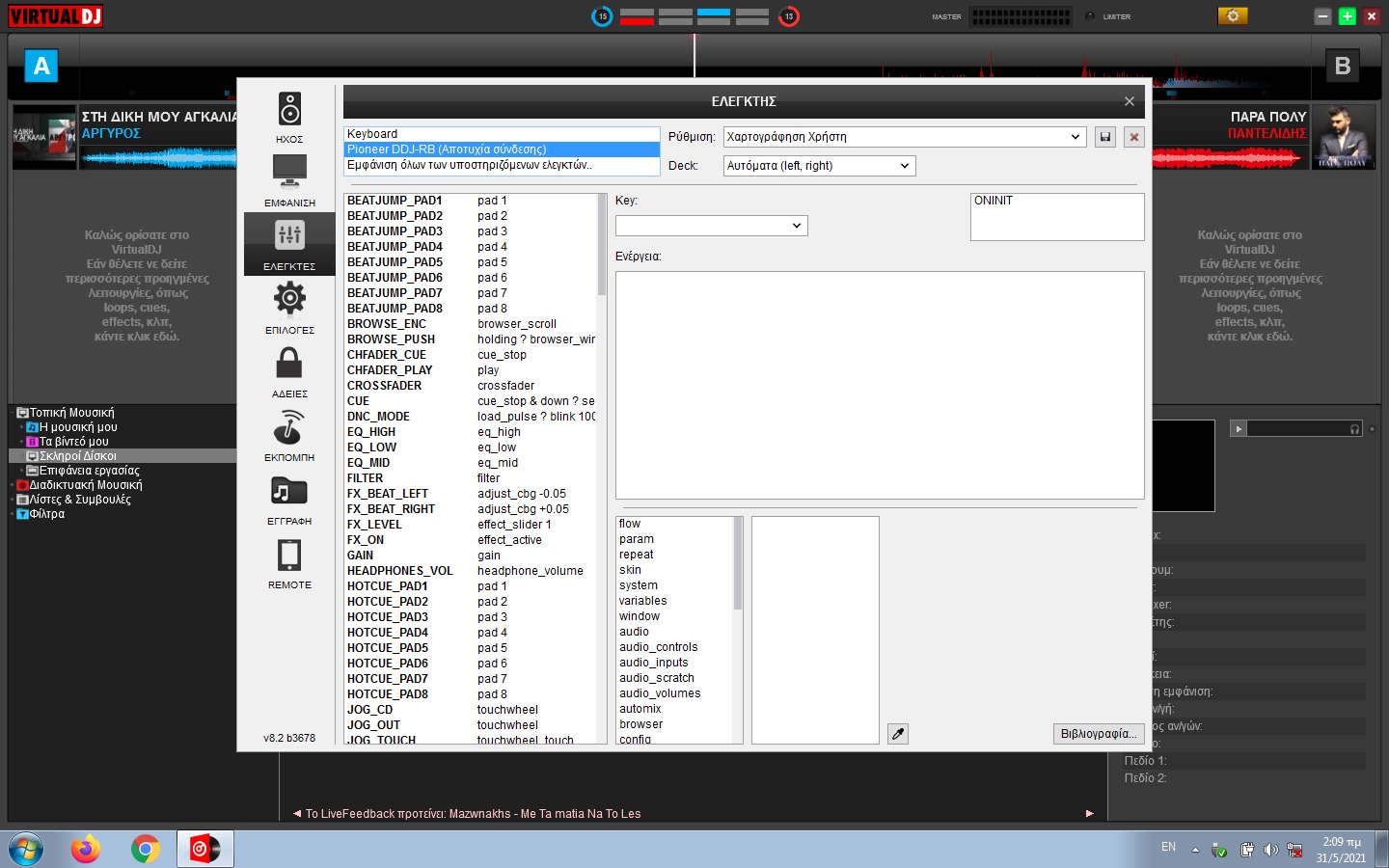Select Εμφάνιση όλων των υποστηριζόμενων ελεγκτών entry

click(x=502, y=165)
